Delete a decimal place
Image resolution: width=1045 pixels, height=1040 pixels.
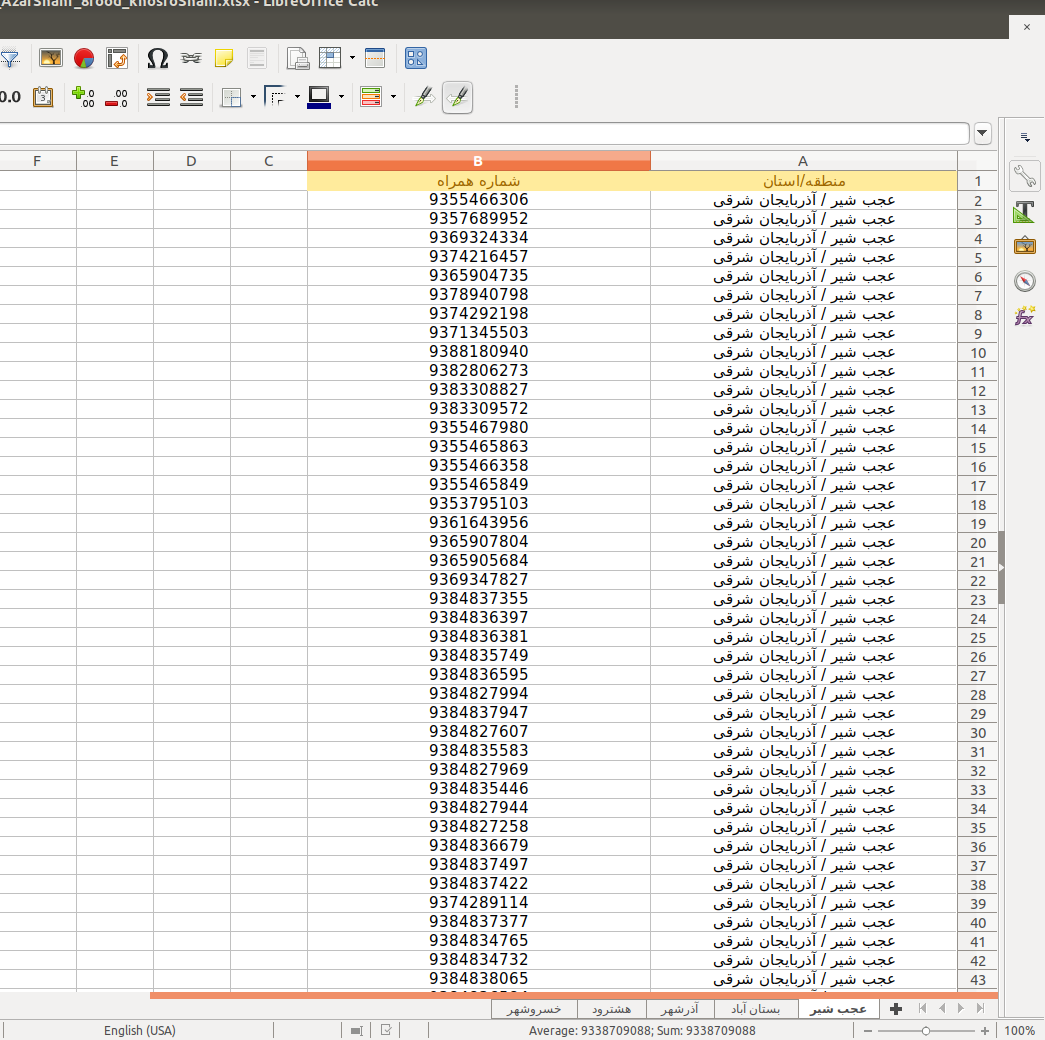point(117,97)
